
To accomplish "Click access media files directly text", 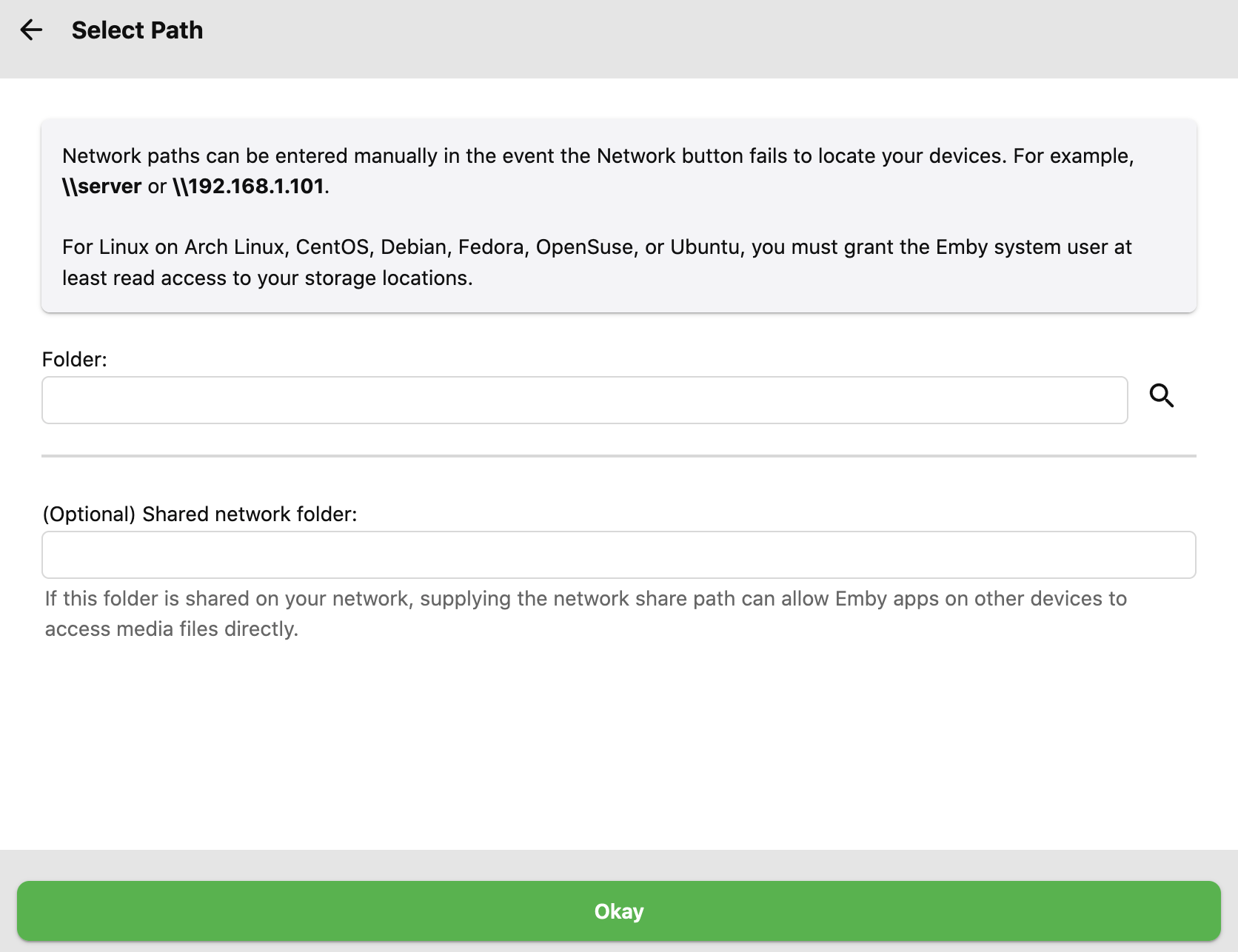I will click(x=172, y=629).
